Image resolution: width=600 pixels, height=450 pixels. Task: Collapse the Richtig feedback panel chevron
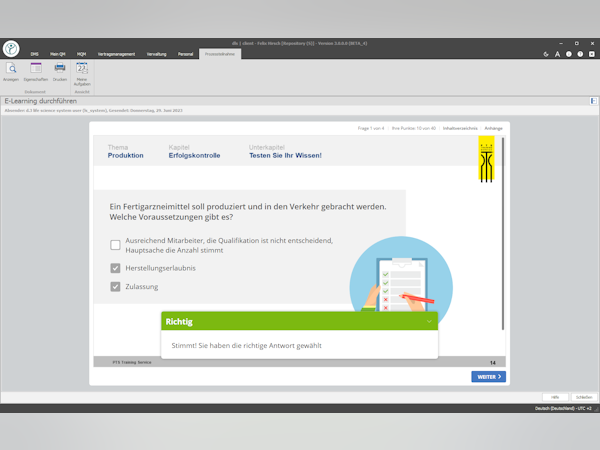(x=429, y=321)
